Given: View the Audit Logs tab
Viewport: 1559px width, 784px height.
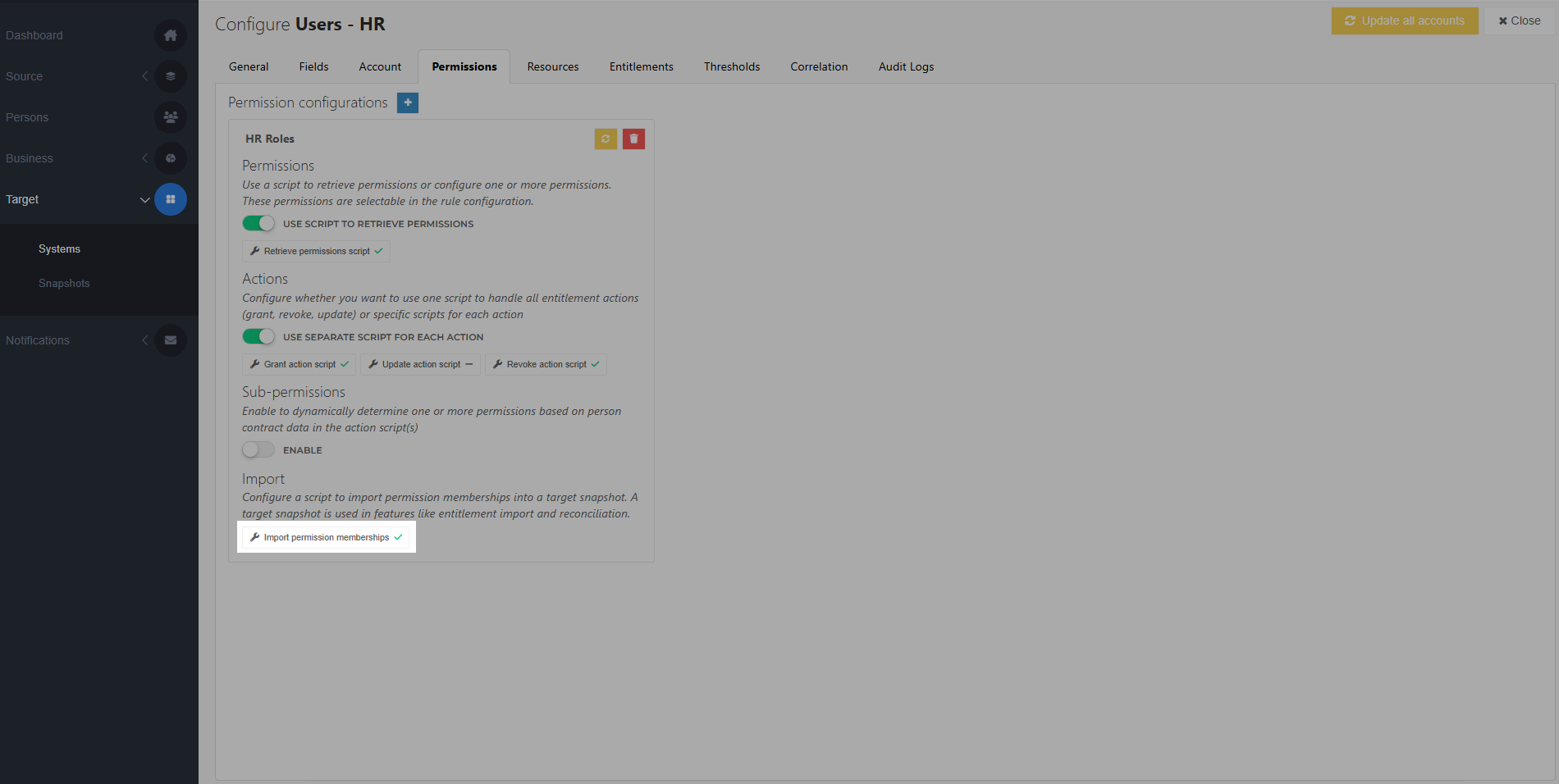Looking at the screenshot, I should point(906,66).
